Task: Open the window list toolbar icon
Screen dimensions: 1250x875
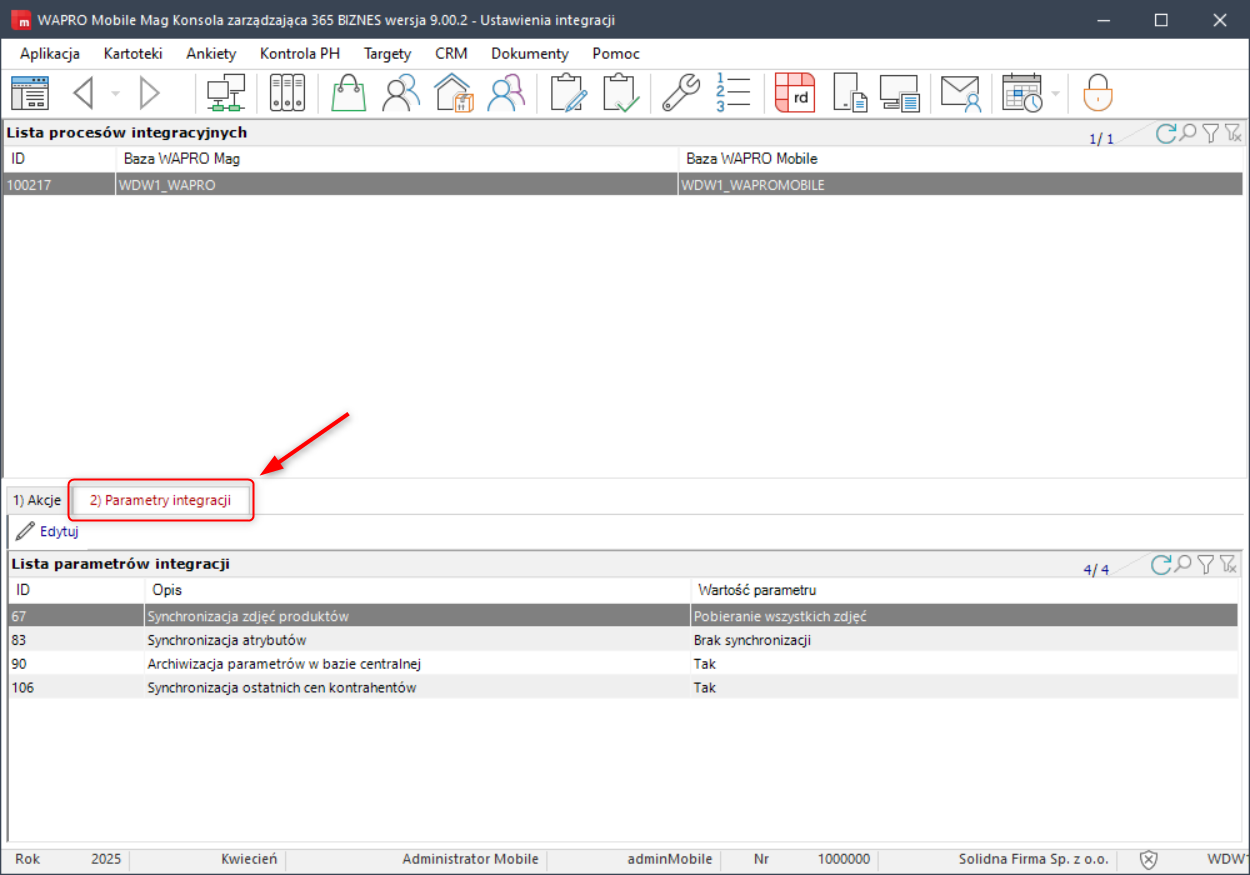Action: click(x=29, y=93)
